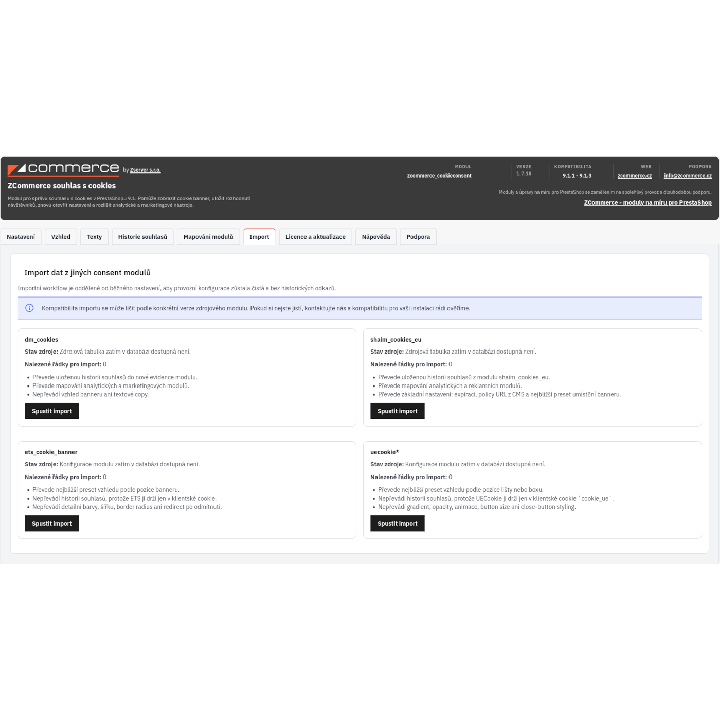Screen dimensions: 720x720
Task: Open the zcommerce.cz web link
Action: [x=635, y=176]
